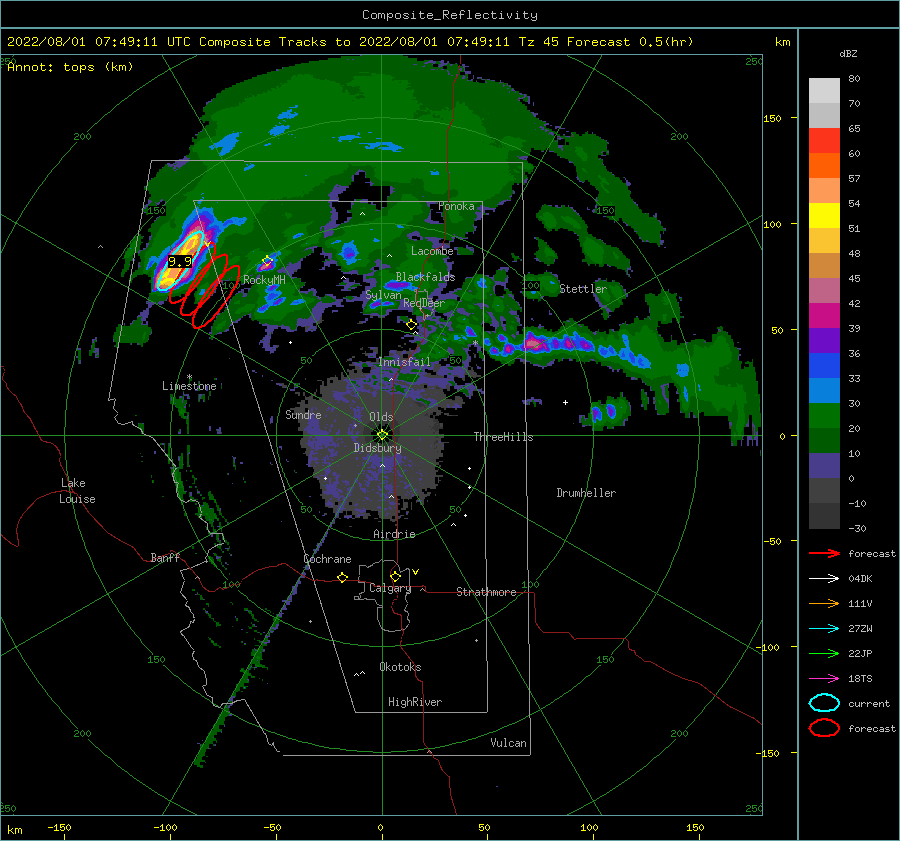Click yellow diamond marker beside RockyMH
The image size is (900, 841).
click(x=267, y=262)
